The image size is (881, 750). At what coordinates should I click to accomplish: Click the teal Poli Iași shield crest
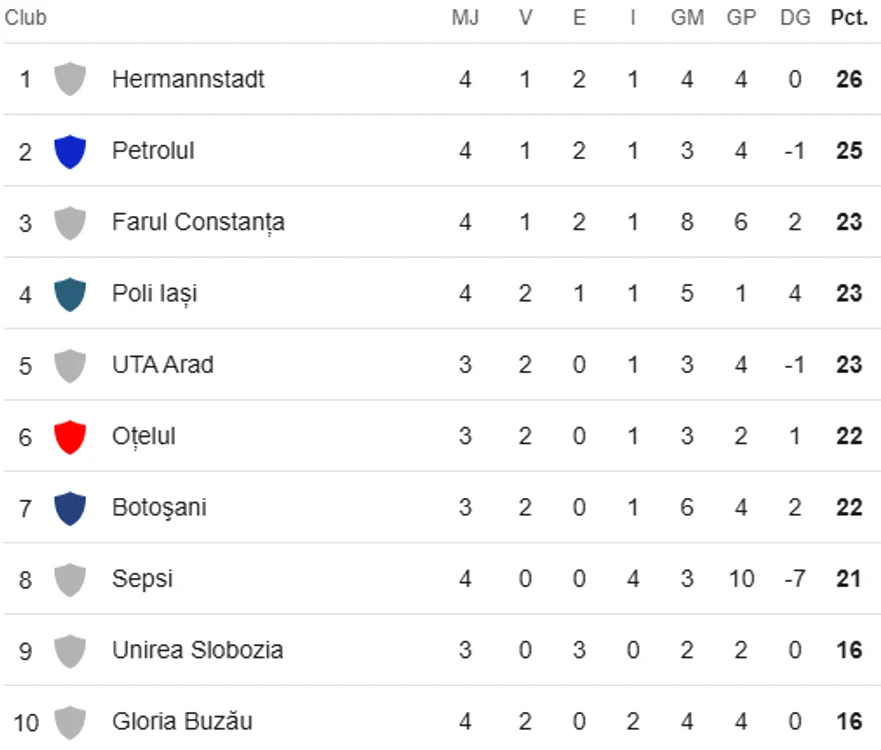coord(70,294)
